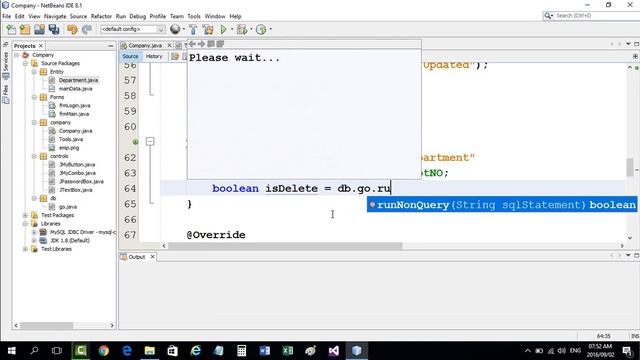
Task: Select JDK 1.8 (Default) library
Action: coord(70,240)
